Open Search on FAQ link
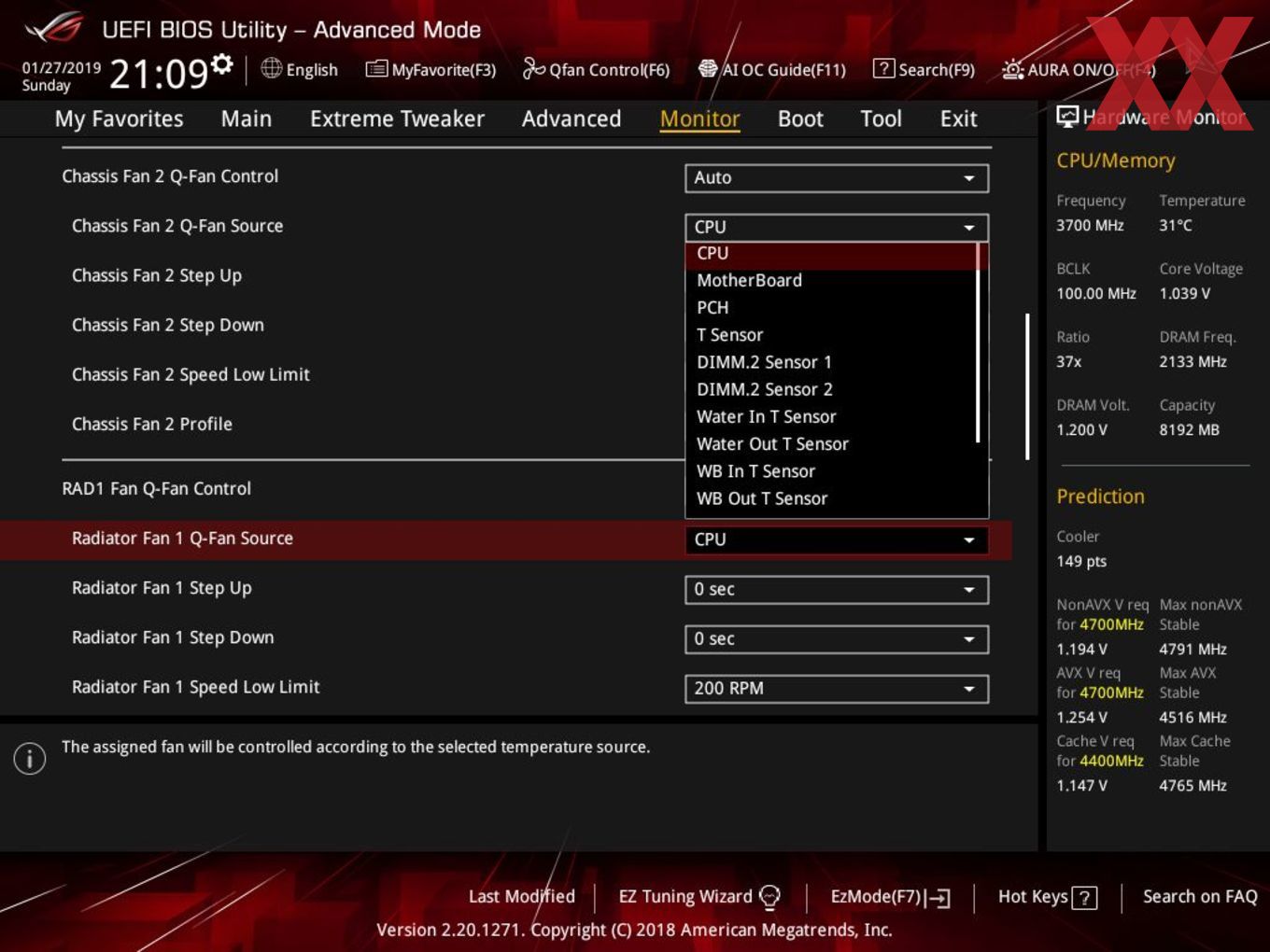 tap(1200, 897)
